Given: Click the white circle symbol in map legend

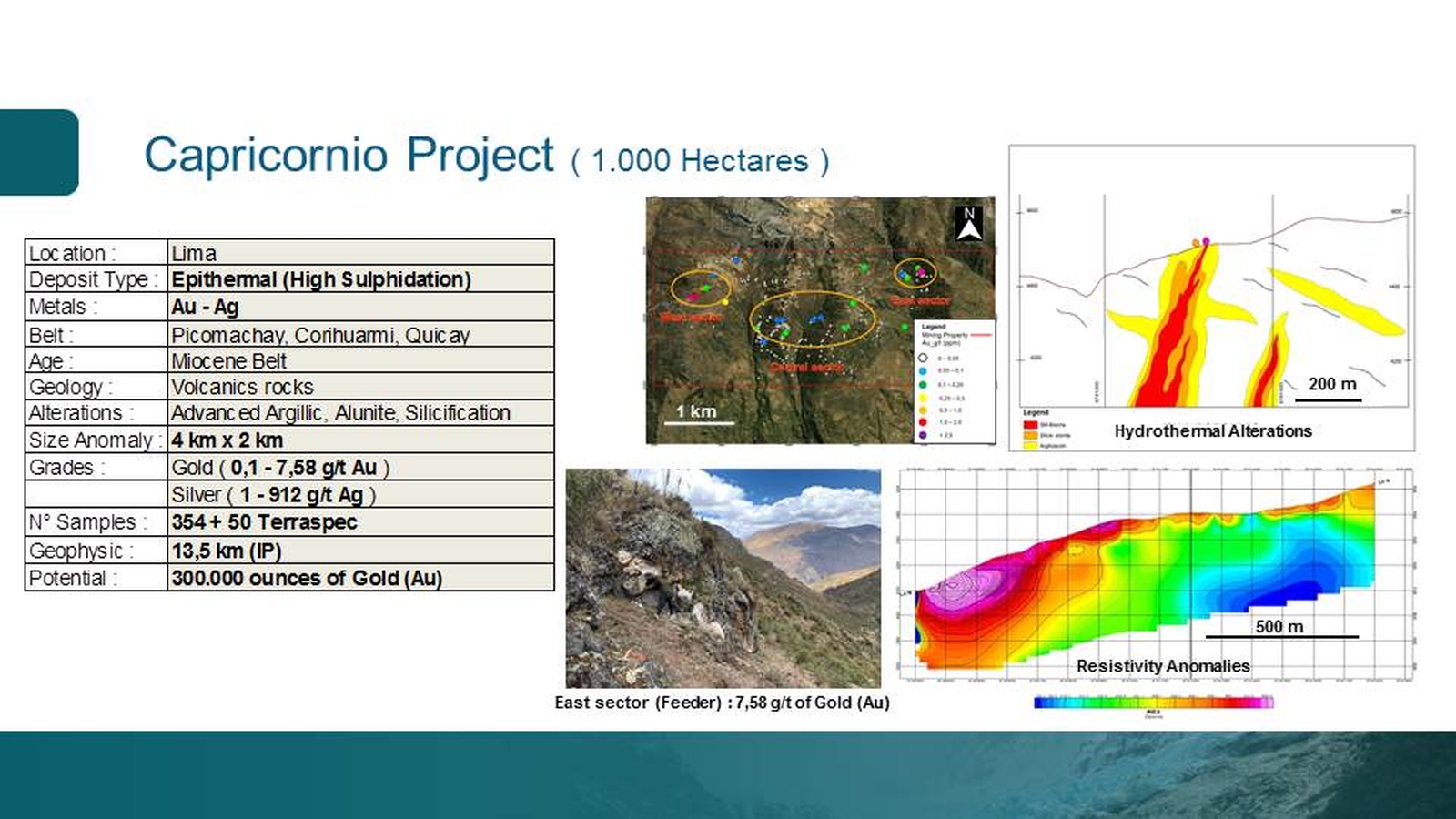Looking at the screenshot, I should [x=923, y=358].
